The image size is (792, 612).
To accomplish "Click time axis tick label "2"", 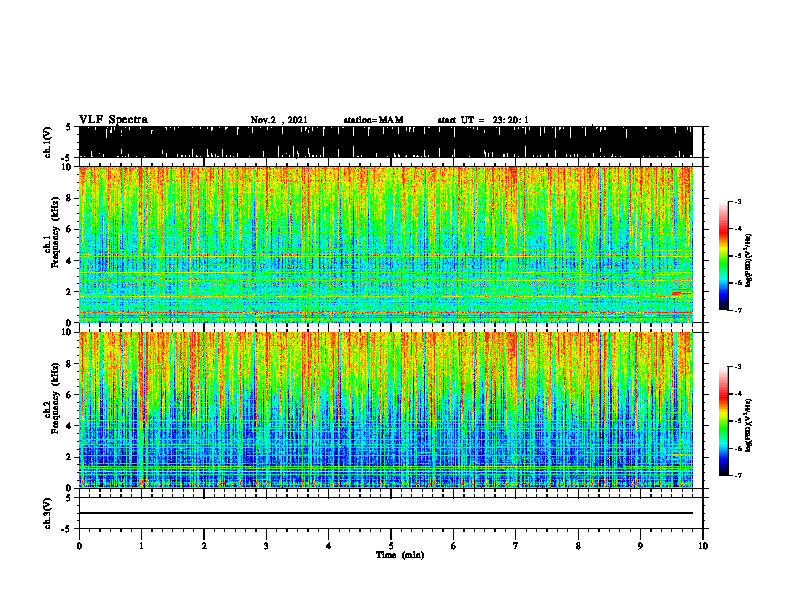I will (x=204, y=546).
